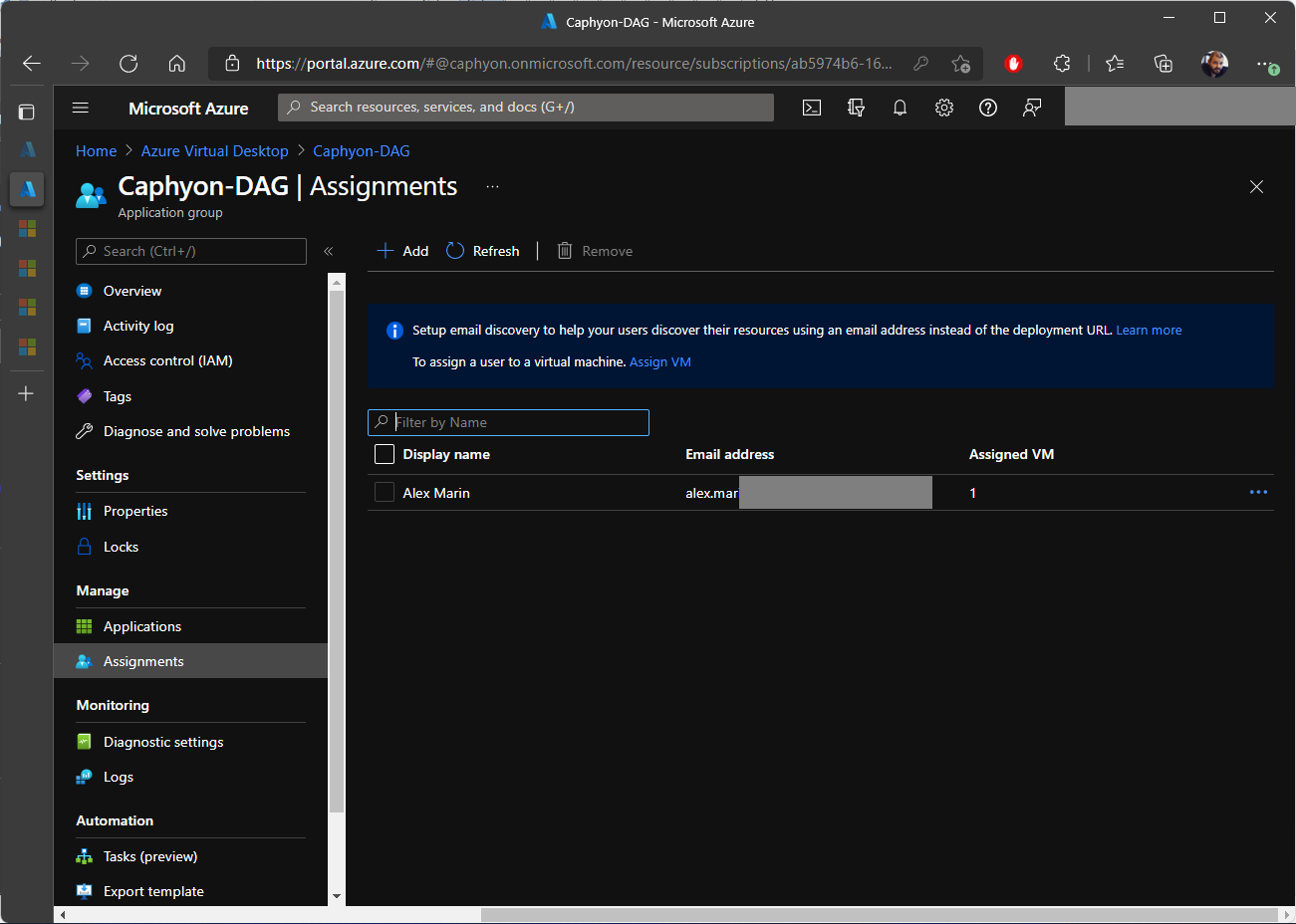
Task: Open portal settings gear icon
Action: pos(944,108)
